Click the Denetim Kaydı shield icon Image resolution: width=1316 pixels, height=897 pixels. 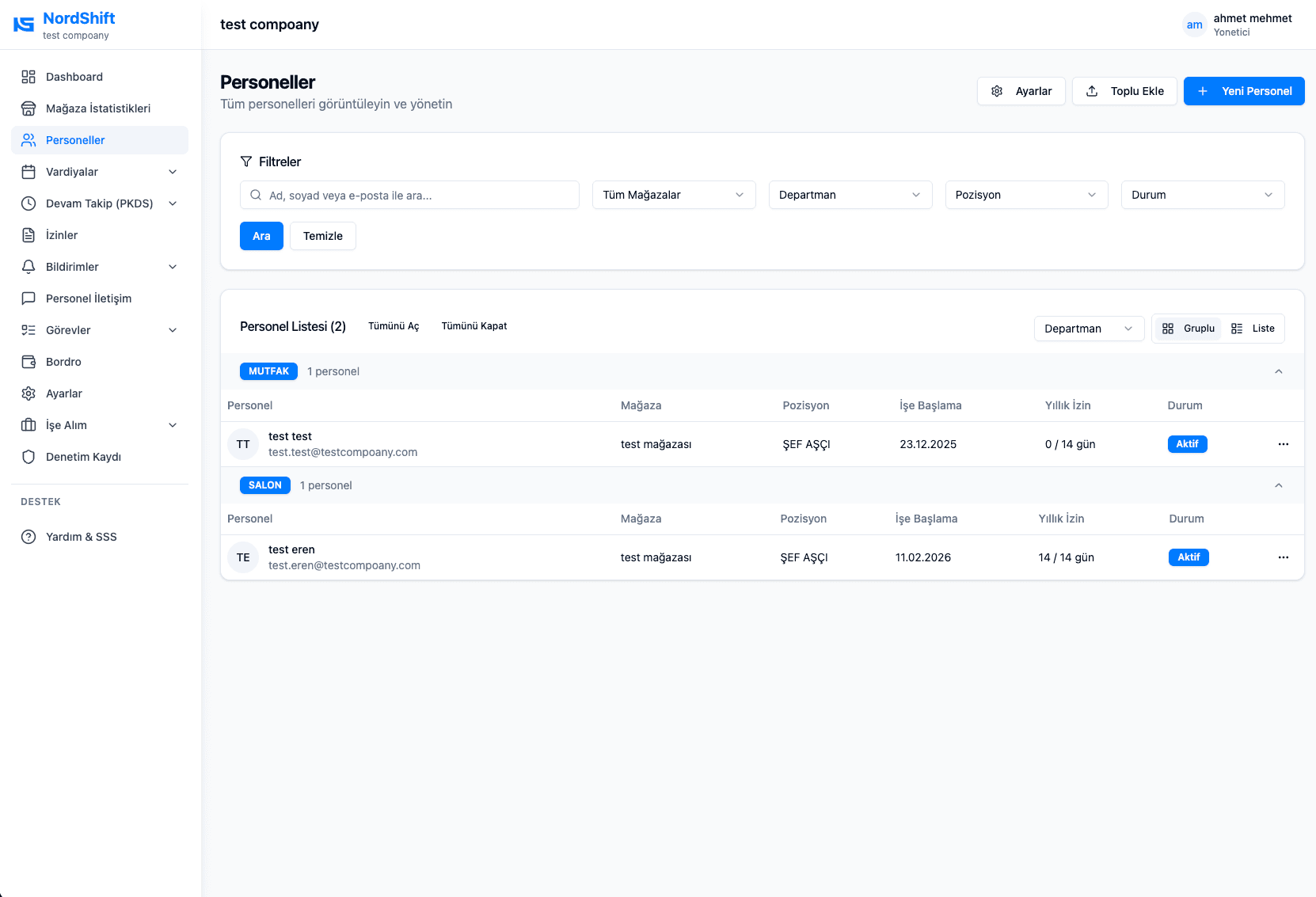tap(29, 457)
